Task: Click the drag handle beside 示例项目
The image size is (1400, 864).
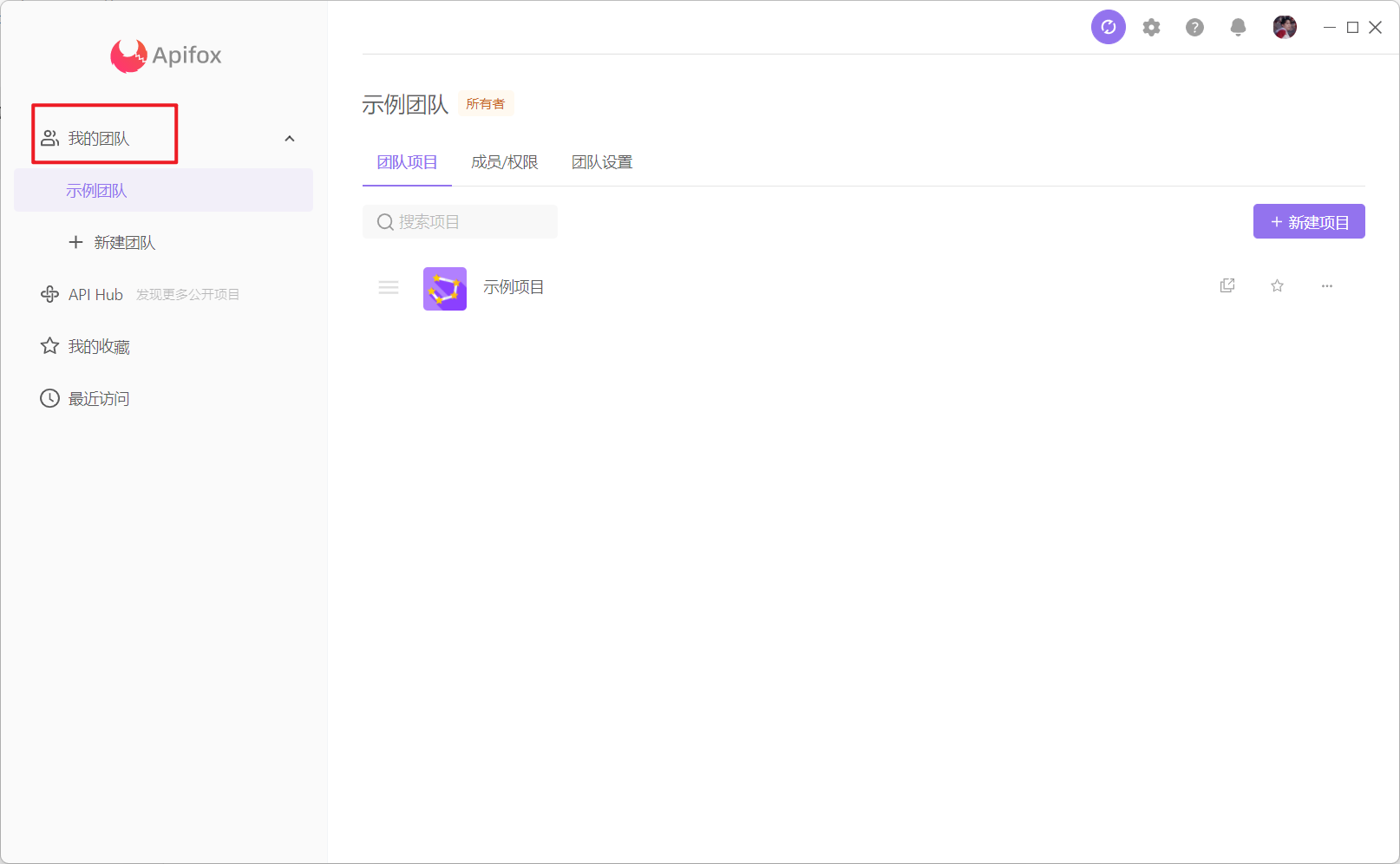Action: [389, 287]
